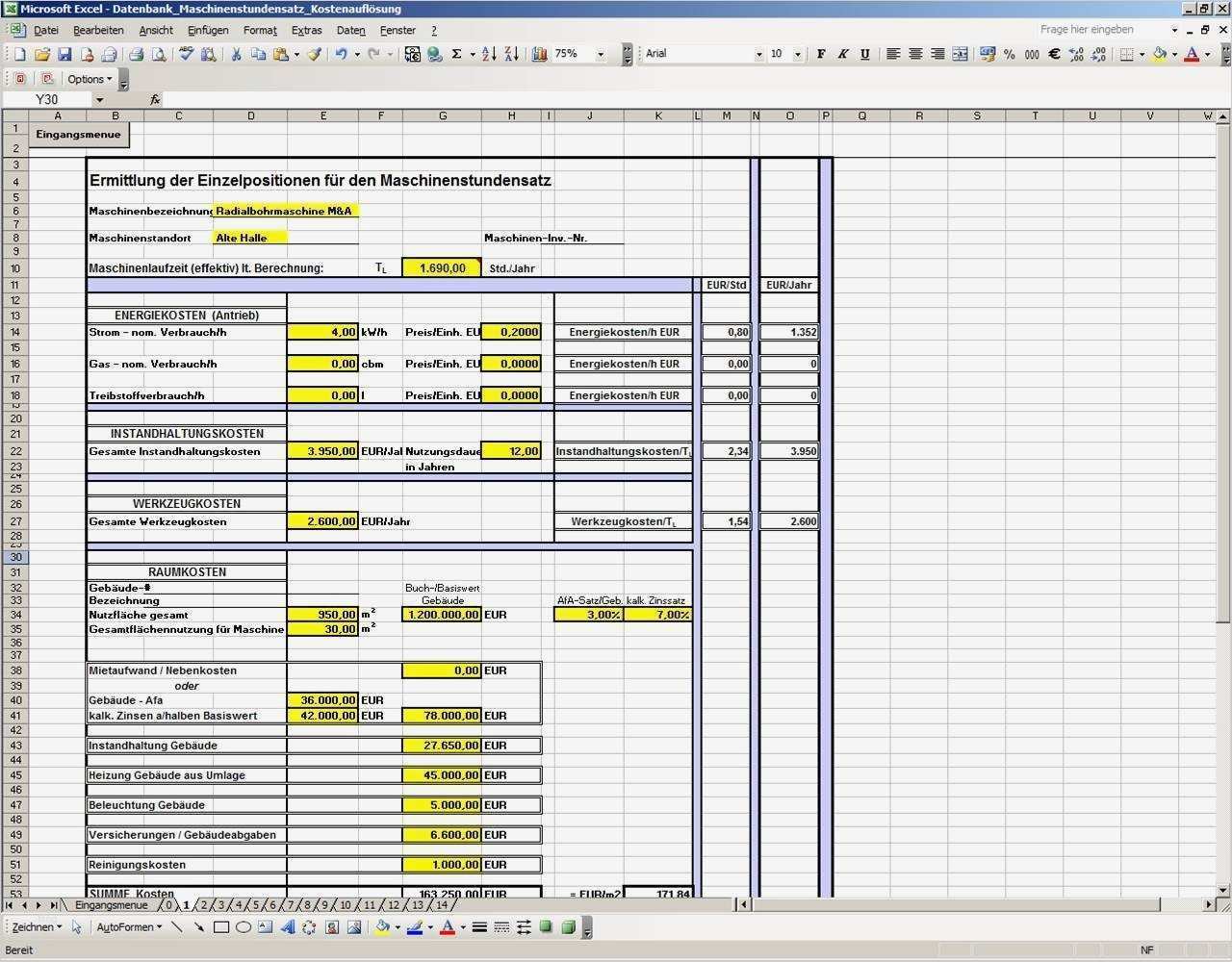The height and width of the screenshot is (962, 1232).
Task: Insert WordArt from the drawing toolbar
Action: [287, 927]
